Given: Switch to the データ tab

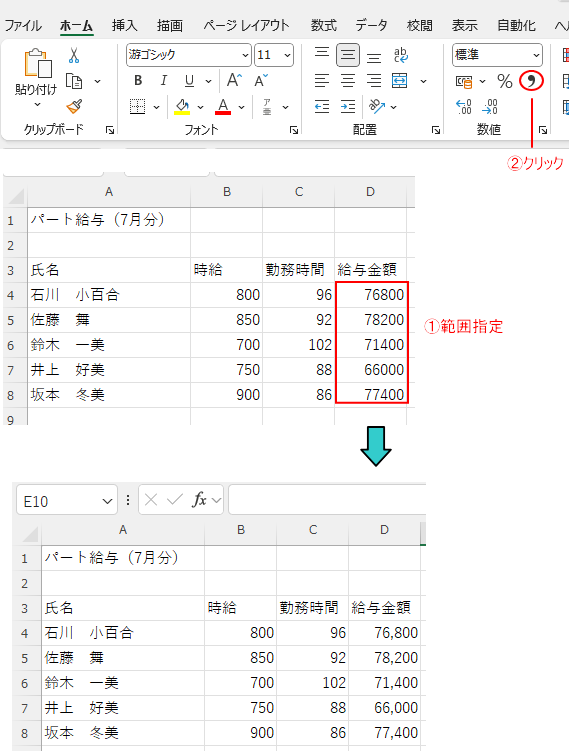Looking at the screenshot, I should point(371,25).
